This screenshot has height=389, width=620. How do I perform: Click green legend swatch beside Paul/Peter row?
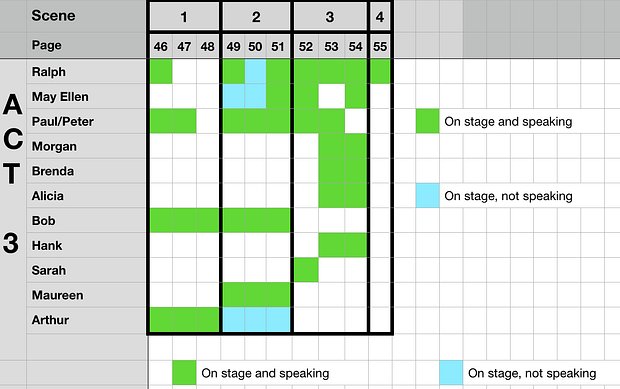coord(427,121)
